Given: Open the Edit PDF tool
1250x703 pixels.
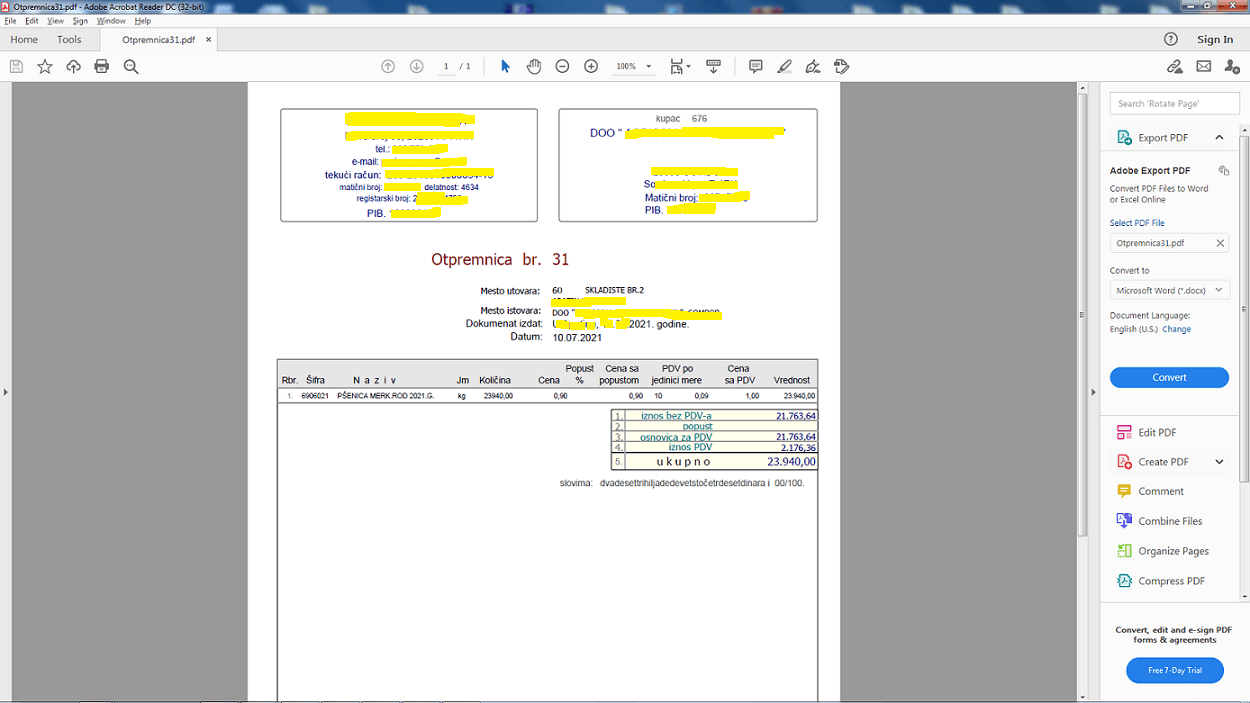Looking at the screenshot, I should [x=1157, y=432].
